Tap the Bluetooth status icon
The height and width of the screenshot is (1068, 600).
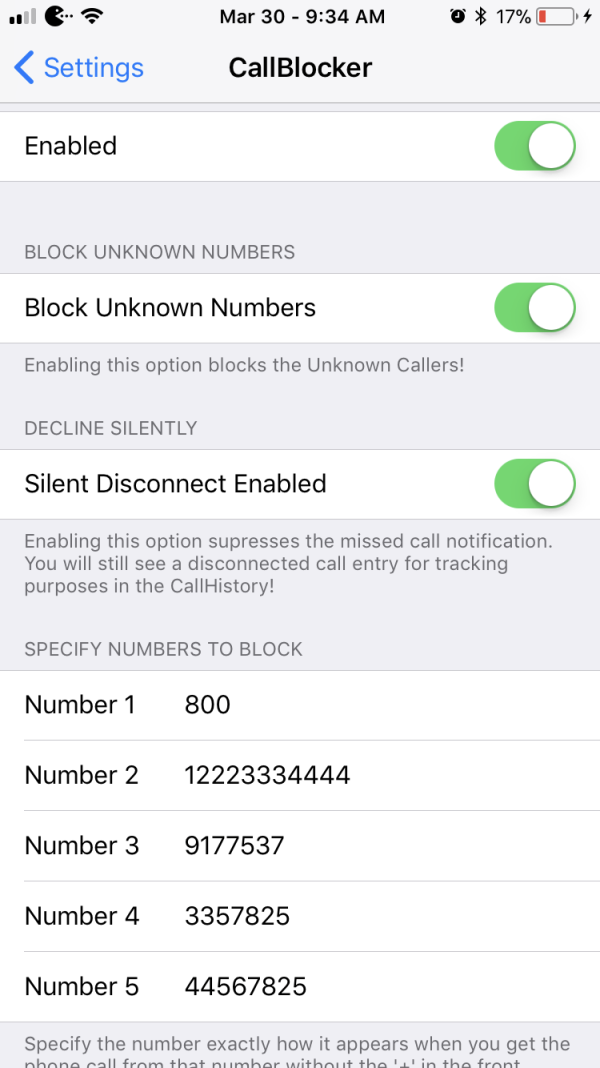pos(481,16)
